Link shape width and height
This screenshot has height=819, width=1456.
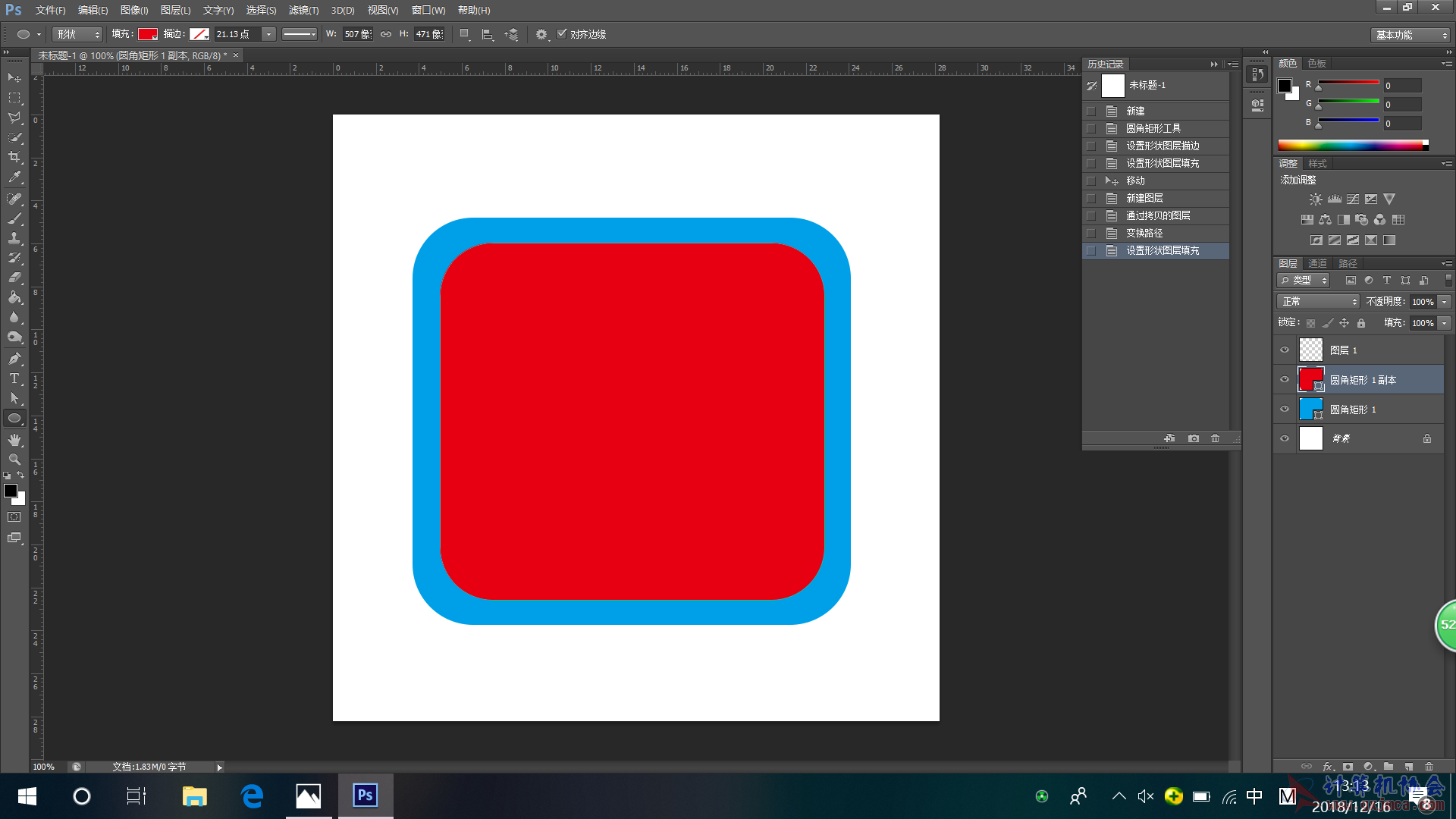click(x=386, y=34)
